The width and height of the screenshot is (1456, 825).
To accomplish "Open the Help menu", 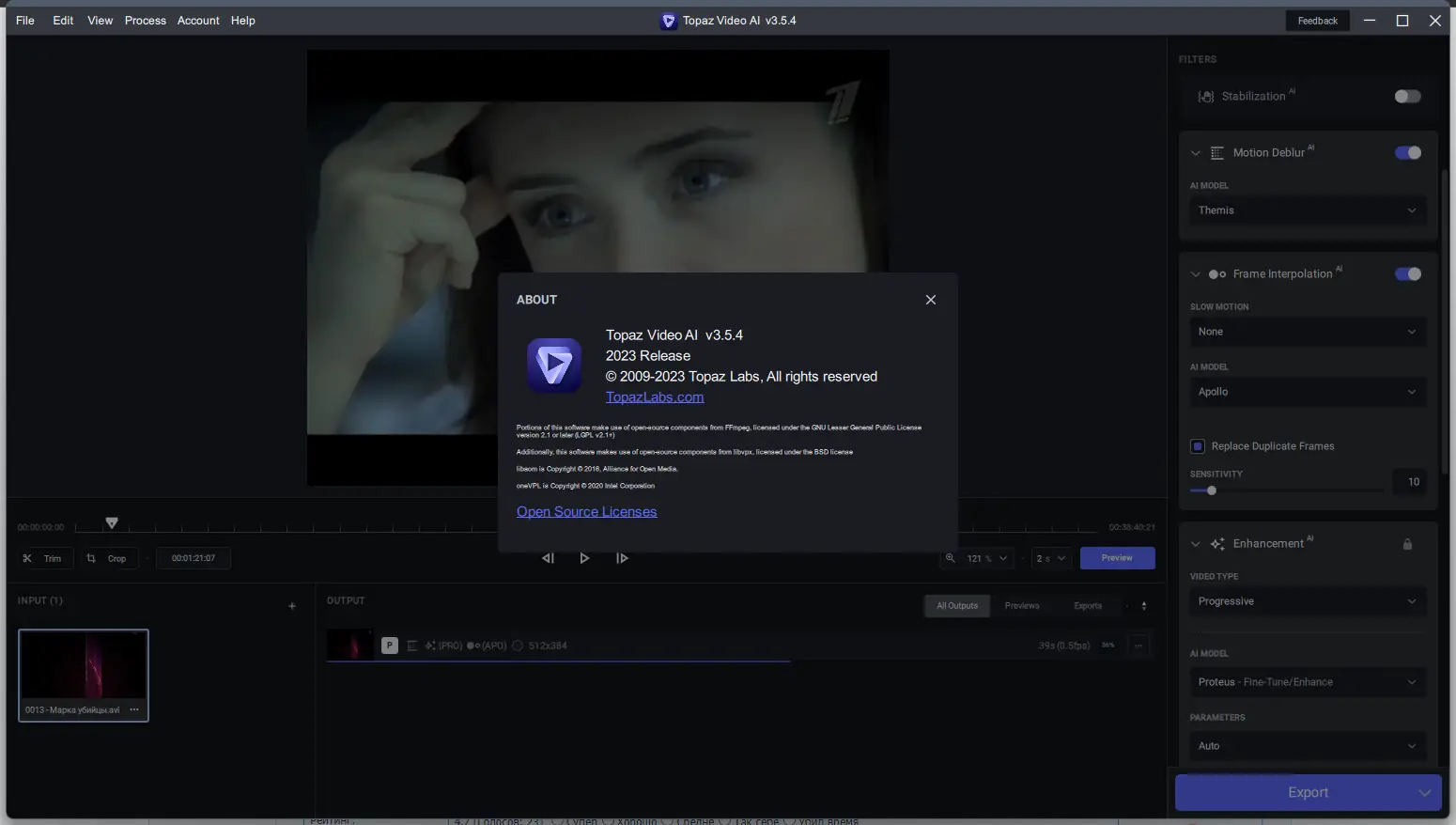I will pyautogui.click(x=243, y=21).
